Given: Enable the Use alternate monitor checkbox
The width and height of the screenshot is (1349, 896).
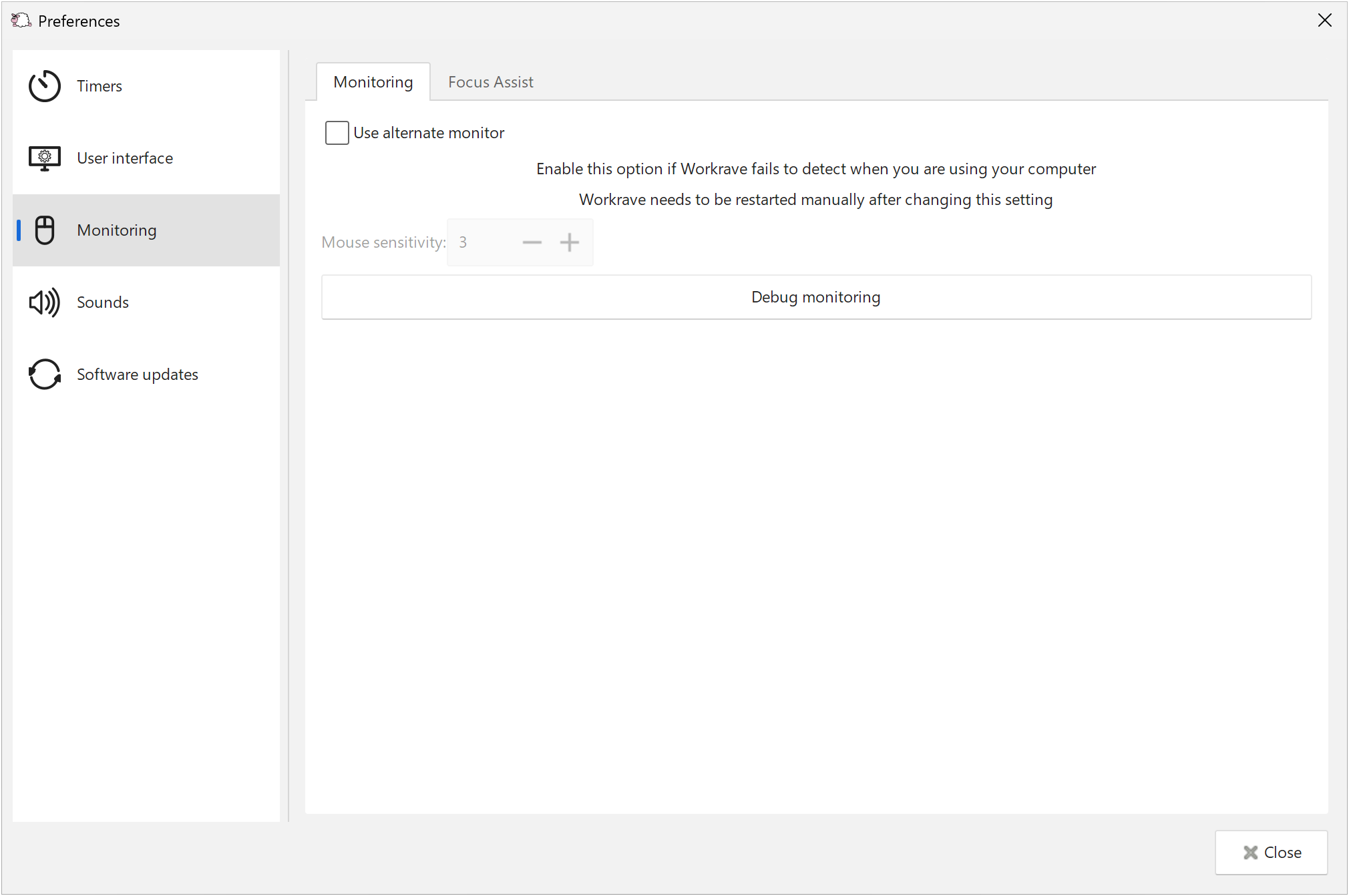Looking at the screenshot, I should click(337, 133).
